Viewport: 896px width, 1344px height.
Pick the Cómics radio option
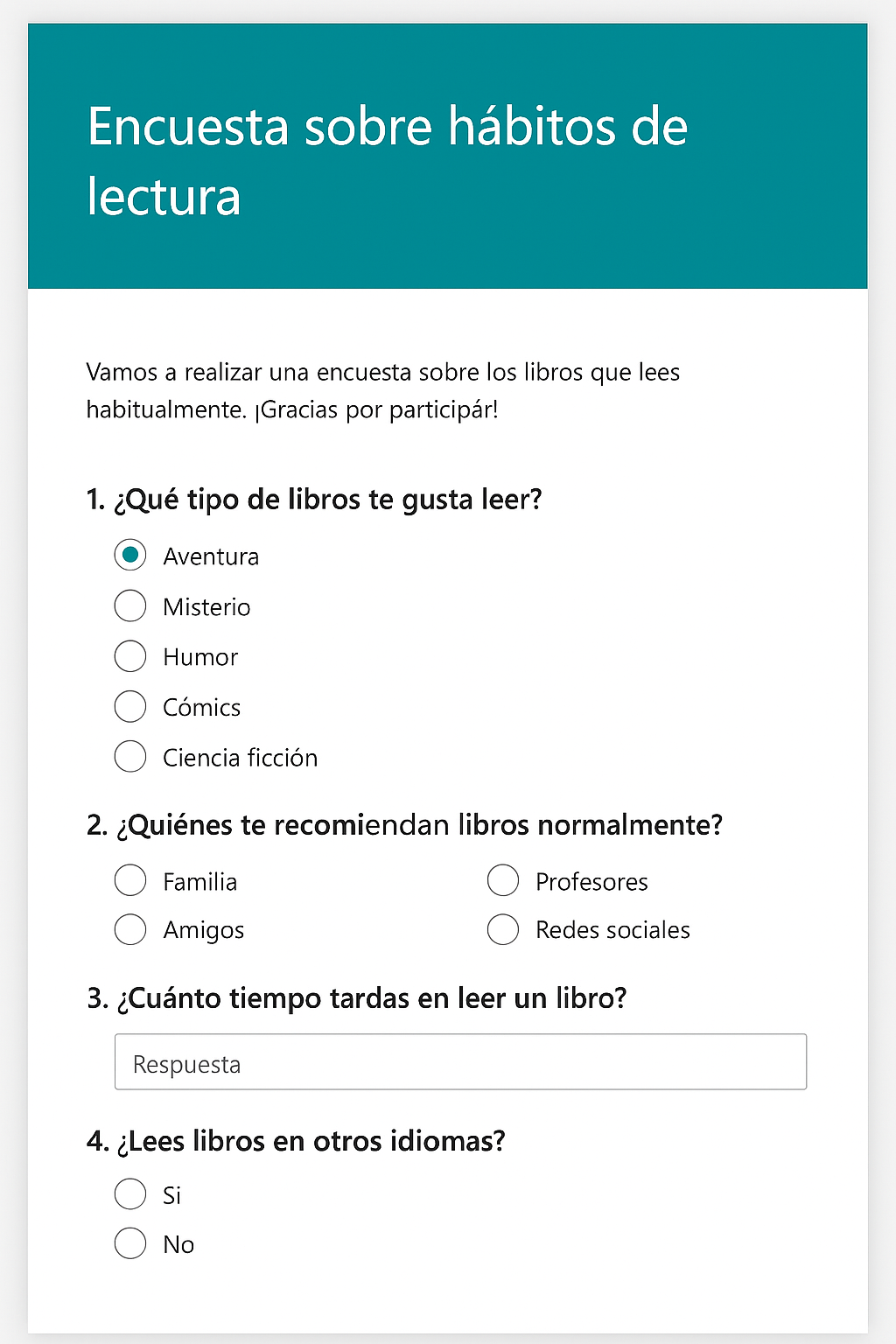(x=130, y=706)
